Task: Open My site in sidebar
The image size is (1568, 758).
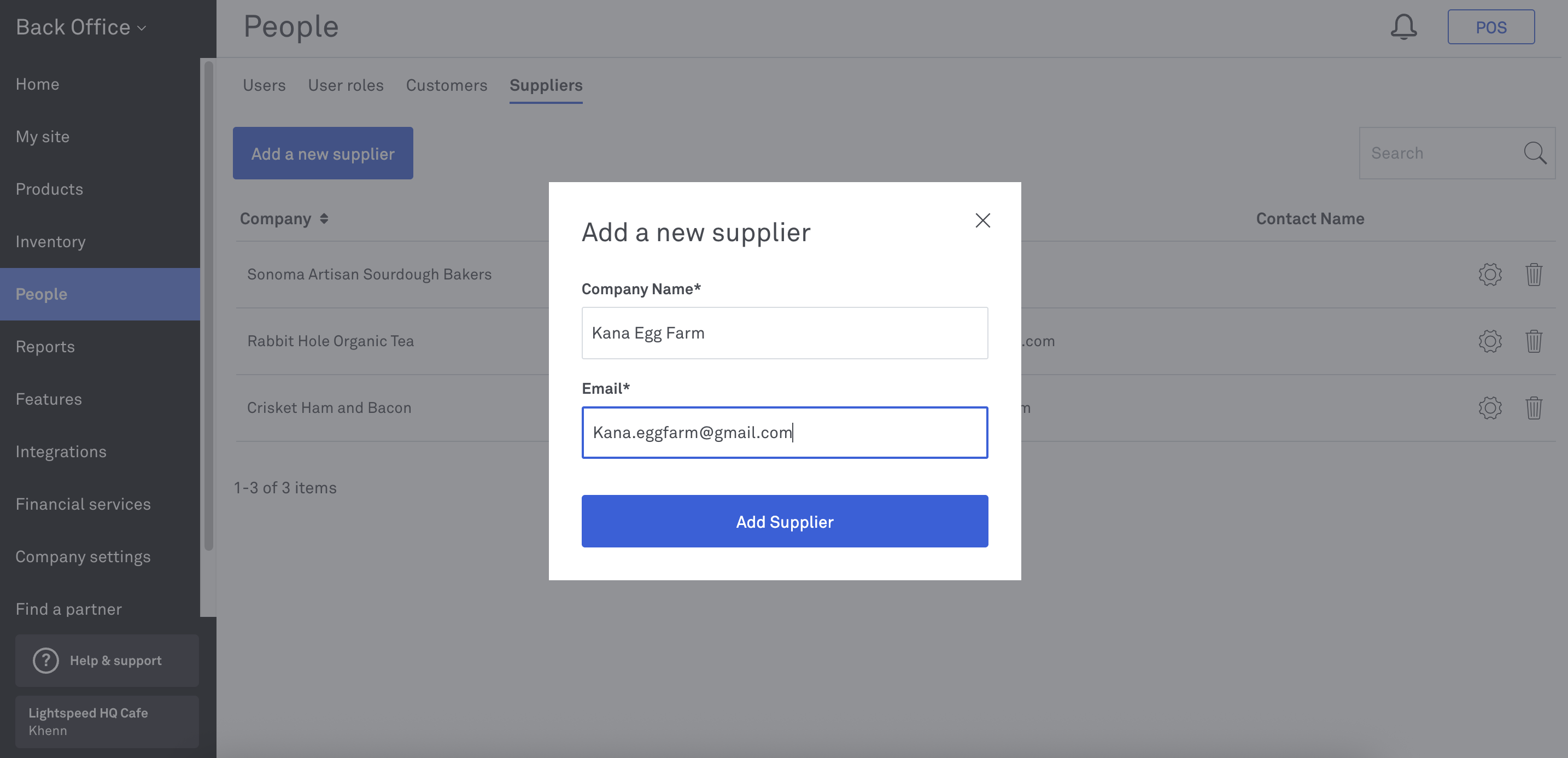Action: click(x=100, y=136)
